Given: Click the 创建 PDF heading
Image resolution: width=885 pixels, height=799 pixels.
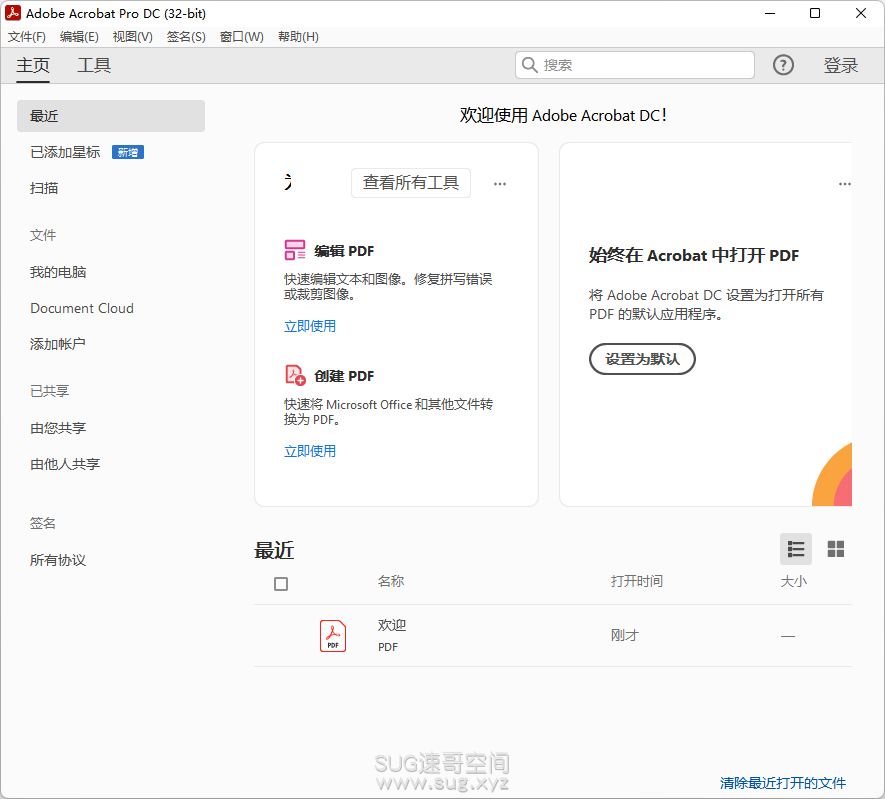Looking at the screenshot, I should tap(344, 376).
